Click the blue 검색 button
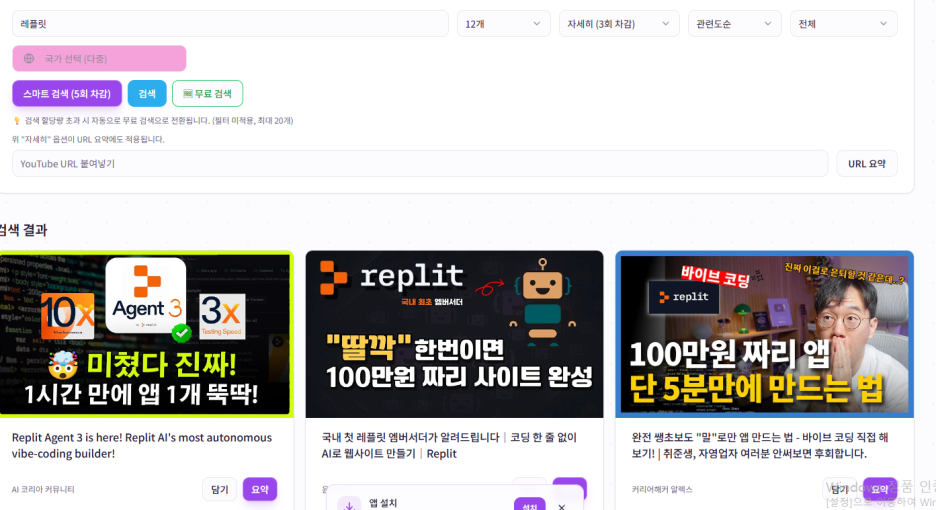The width and height of the screenshot is (936, 510). tap(147, 94)
